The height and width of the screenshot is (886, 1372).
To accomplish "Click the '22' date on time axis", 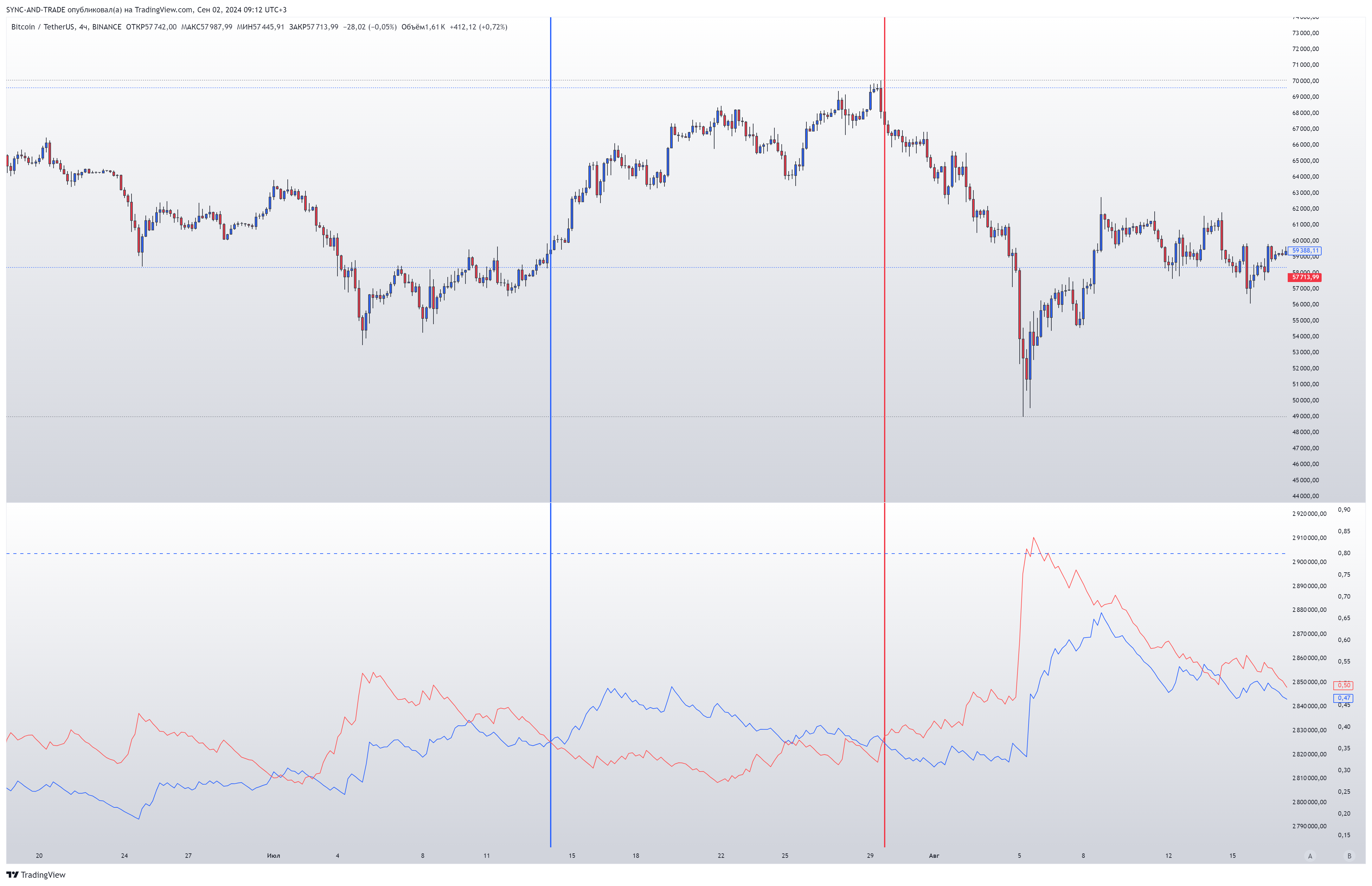I will pyautogui.click(x=721, y=856).
